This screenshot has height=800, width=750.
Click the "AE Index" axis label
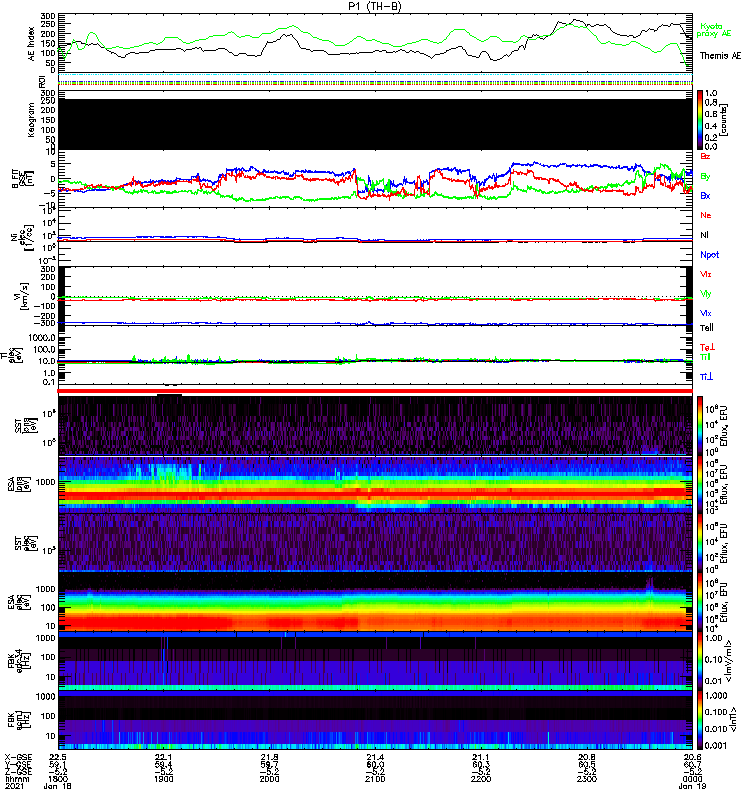point(32,43)
